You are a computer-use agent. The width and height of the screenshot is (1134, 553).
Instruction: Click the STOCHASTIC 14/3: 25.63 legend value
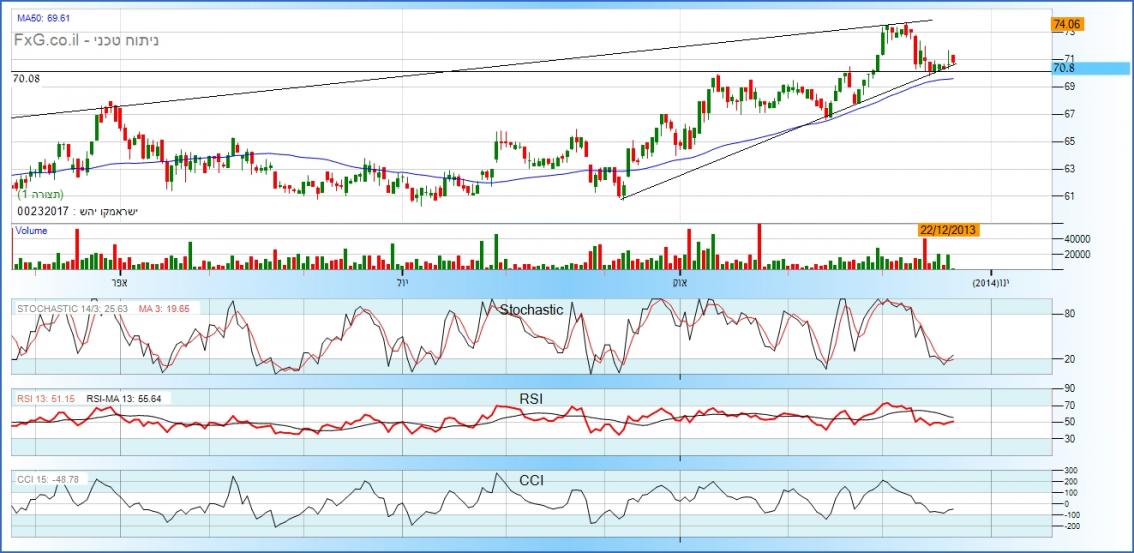tap(72, 309)
